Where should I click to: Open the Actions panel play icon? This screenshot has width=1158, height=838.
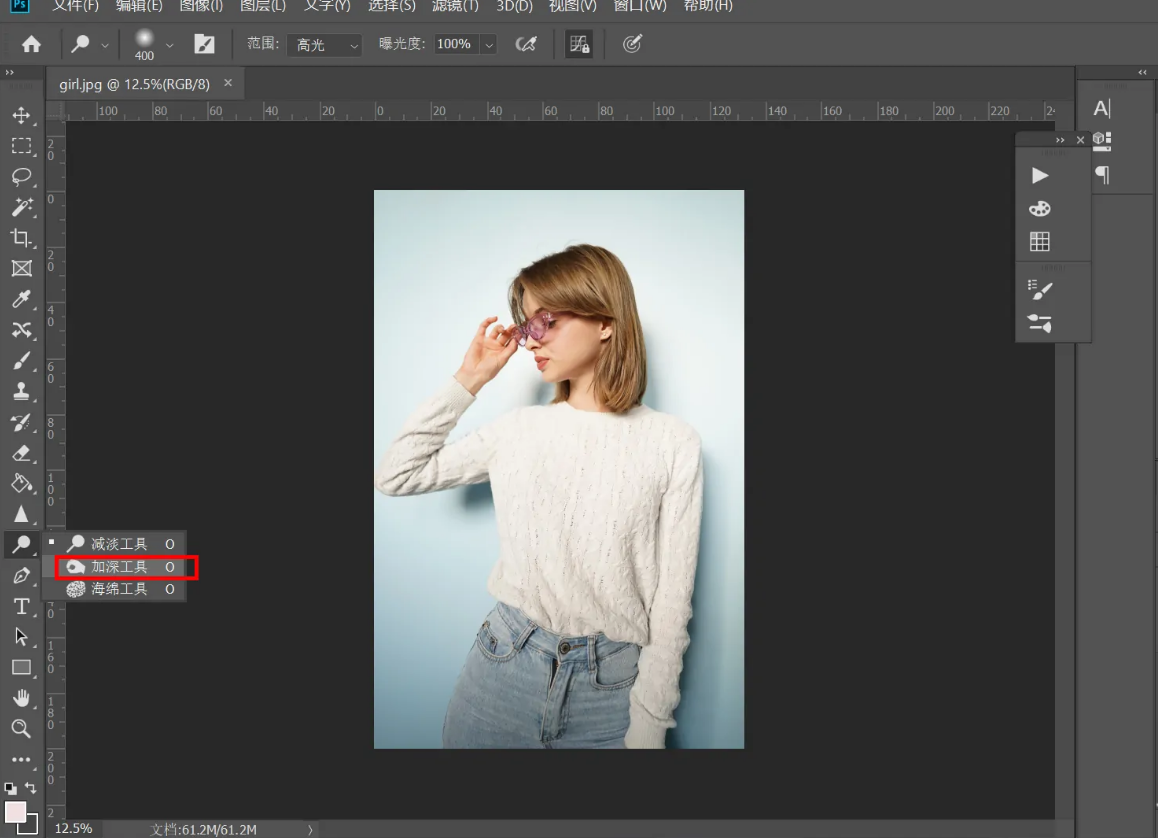click(1040, 176)
